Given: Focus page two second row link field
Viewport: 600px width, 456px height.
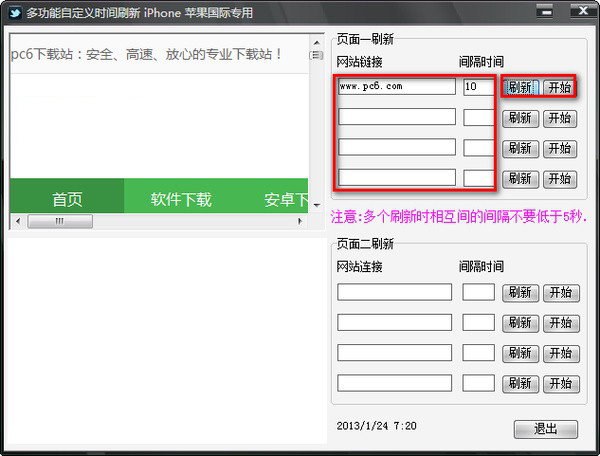Looking at the screenshot, I should [395, 322].
